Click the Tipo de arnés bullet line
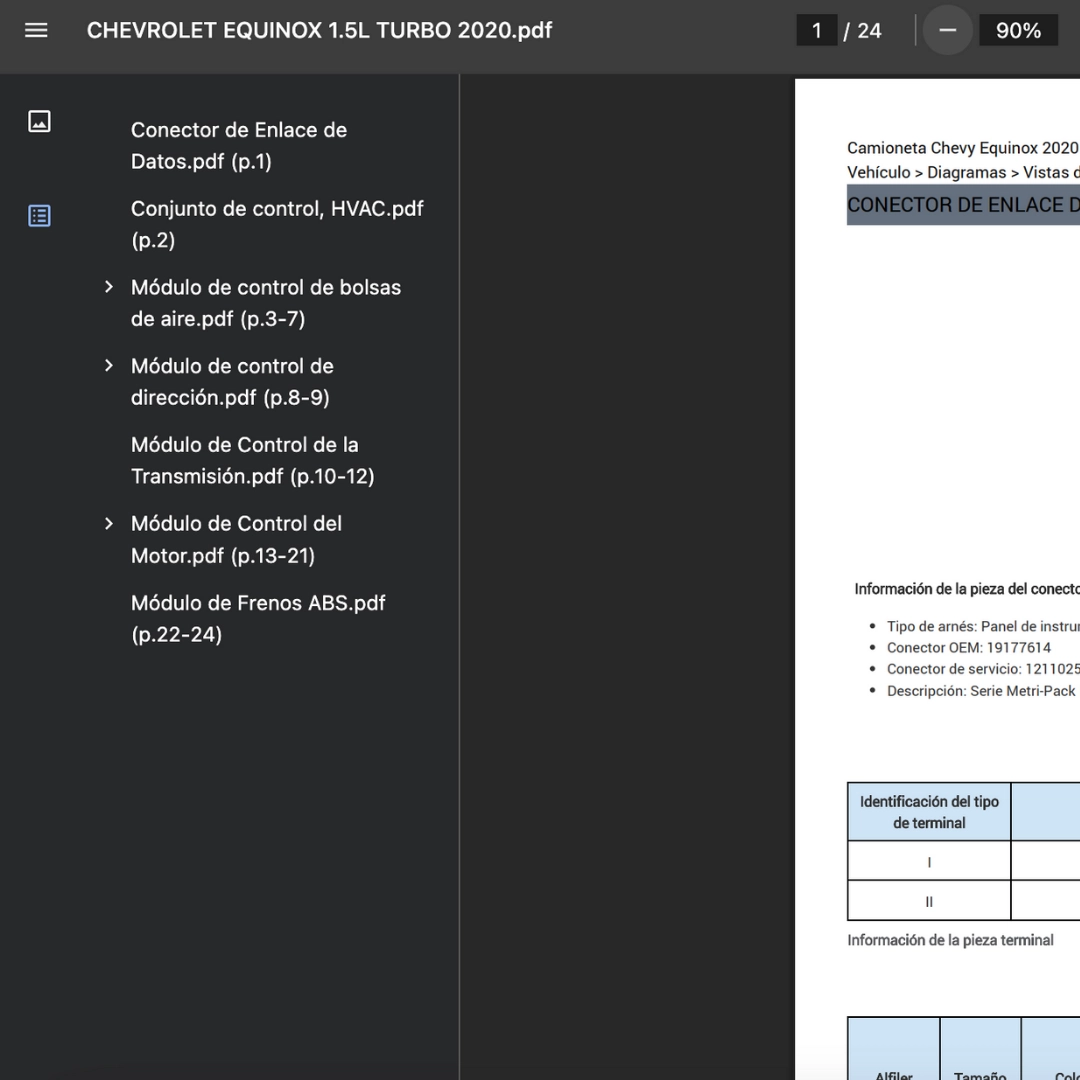This screenshot has height=1080, width=1080. [x=983, y=626]
